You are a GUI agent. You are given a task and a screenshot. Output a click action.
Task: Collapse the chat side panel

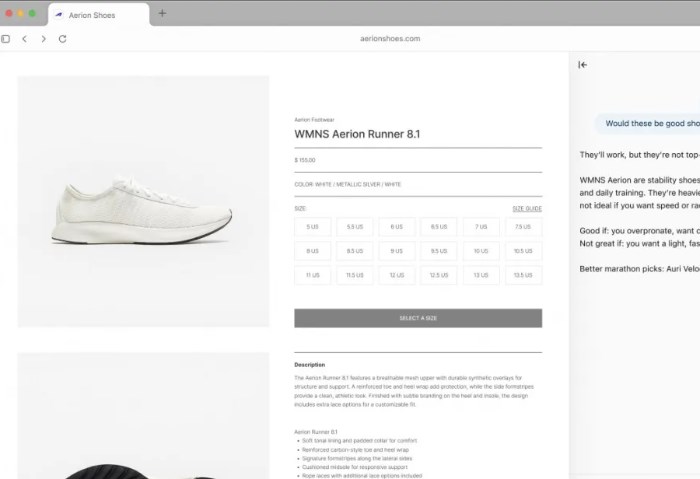click(583, 65)
